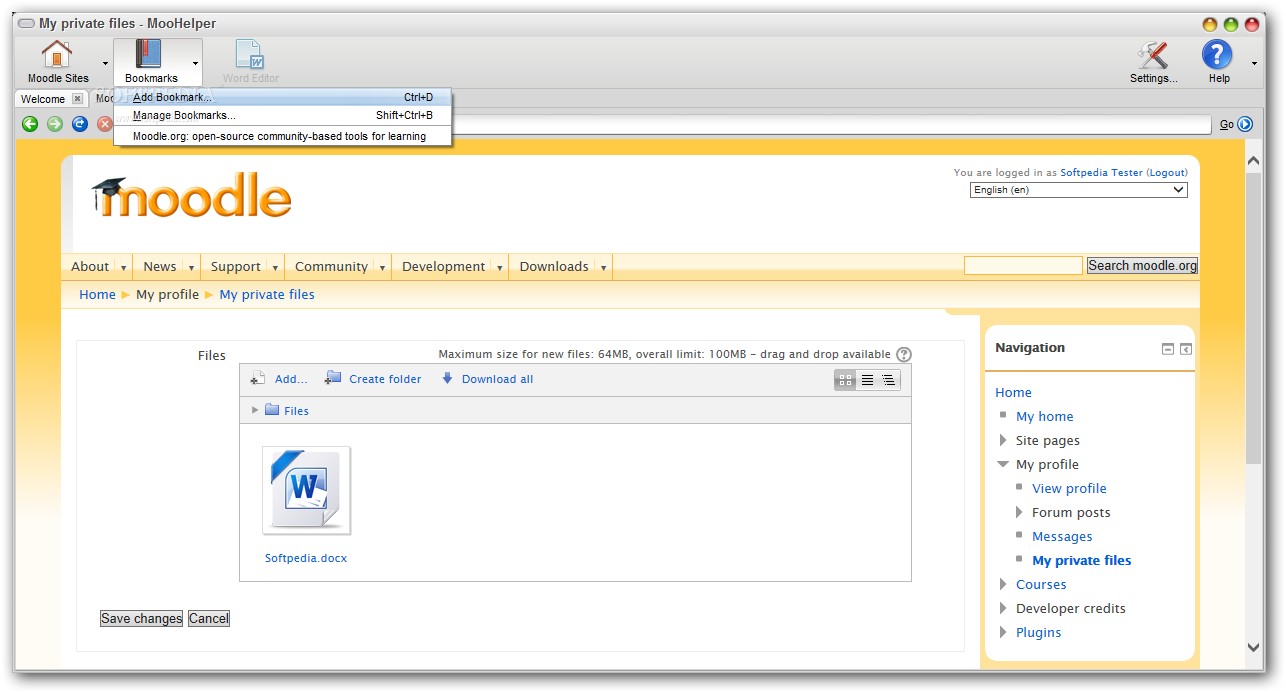Open Bookmarks dropdown arrow
The image size is (1286, 693).
196,63
